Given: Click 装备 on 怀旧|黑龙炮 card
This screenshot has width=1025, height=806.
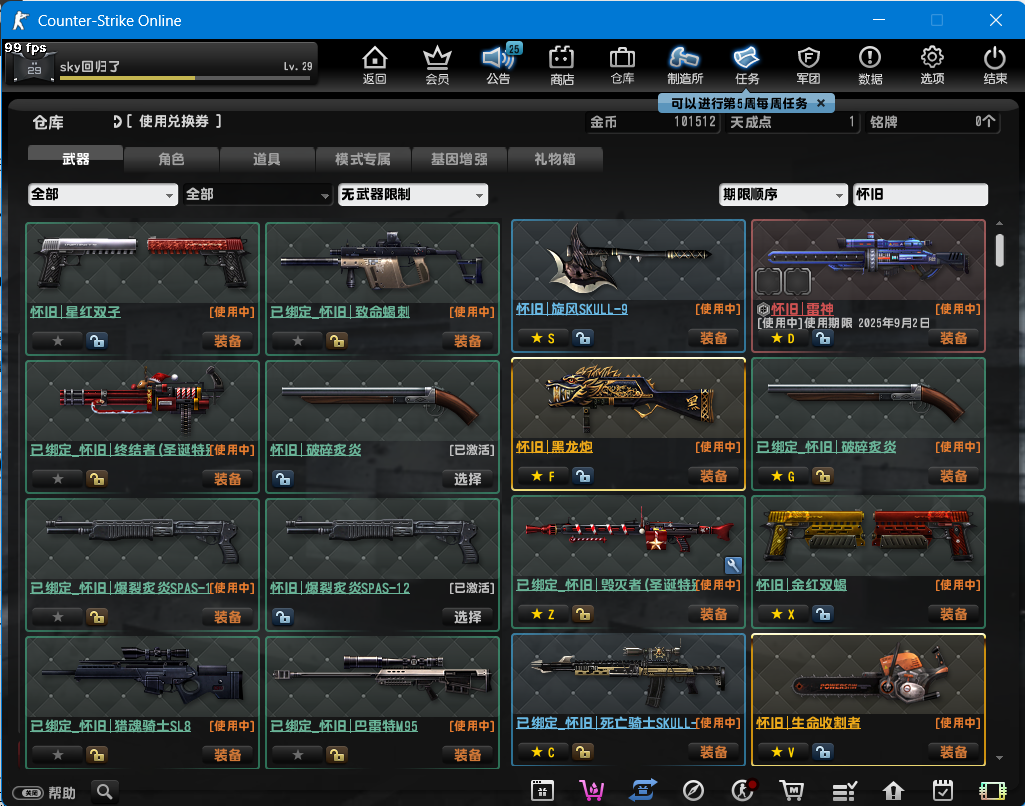Looking at the screenshot, I should (x=713, y=476).
